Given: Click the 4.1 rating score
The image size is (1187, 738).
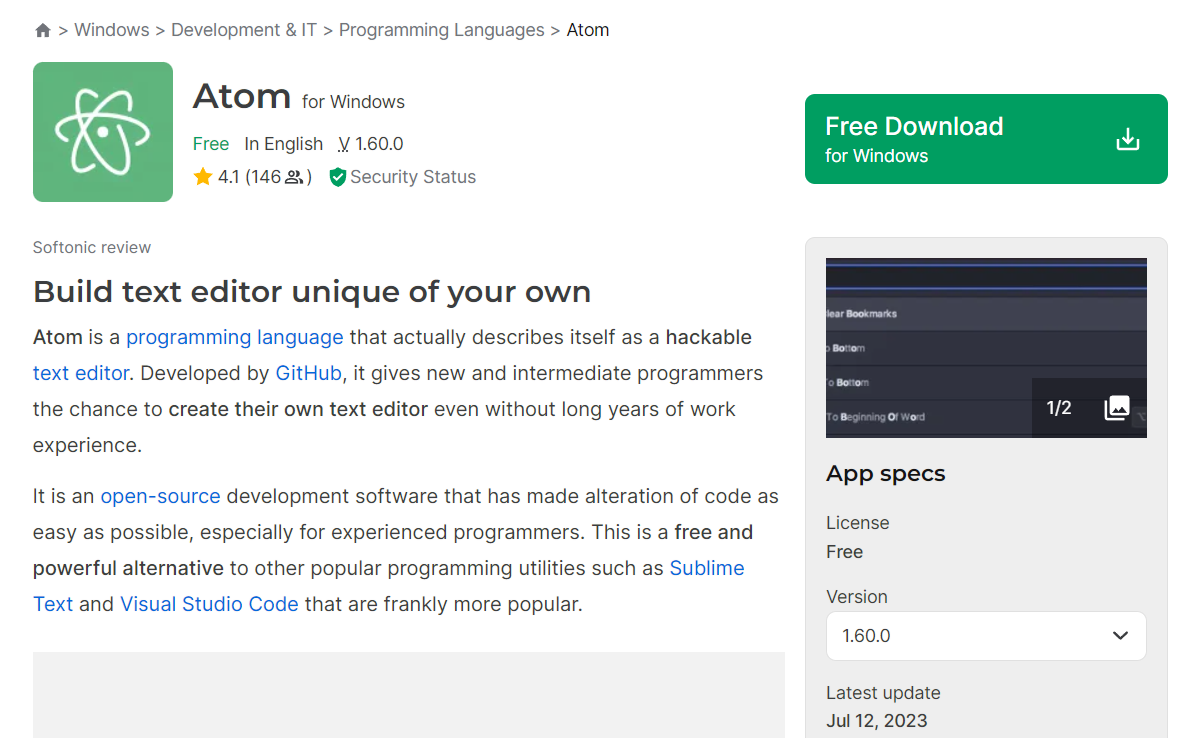Looking at the screenshot, I should [x=229, y=177].
